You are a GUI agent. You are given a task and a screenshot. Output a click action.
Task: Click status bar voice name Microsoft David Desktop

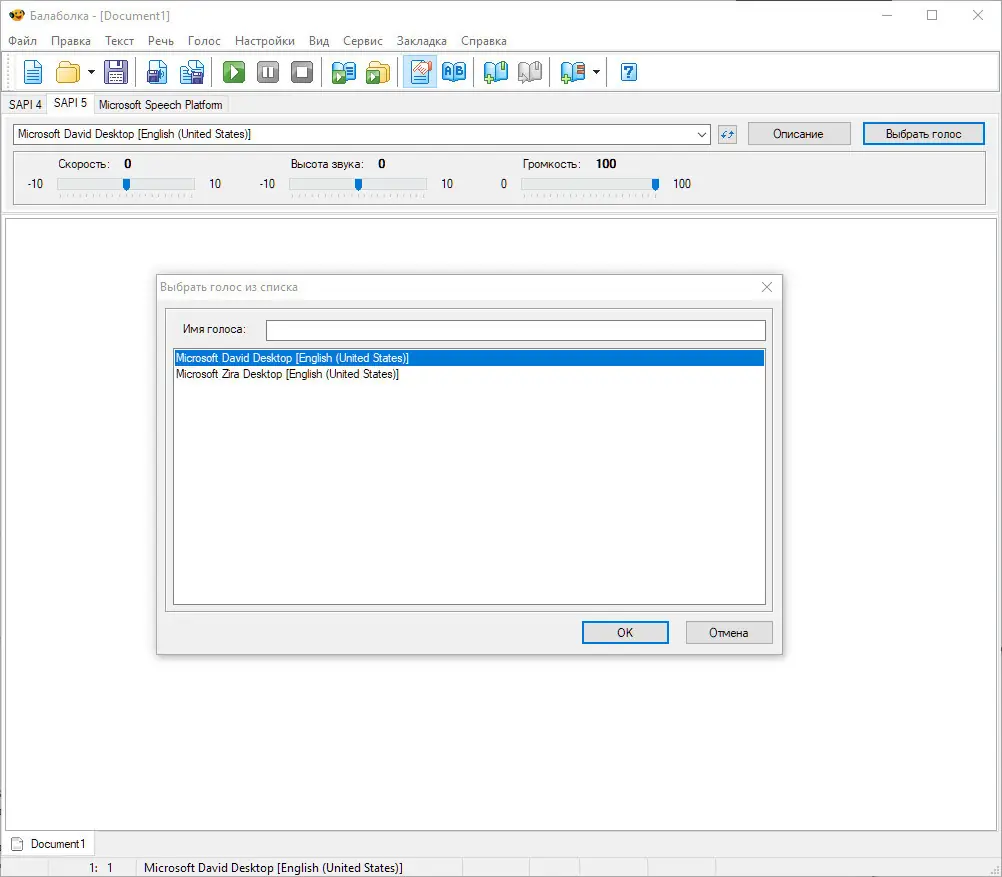coord(273,867)
